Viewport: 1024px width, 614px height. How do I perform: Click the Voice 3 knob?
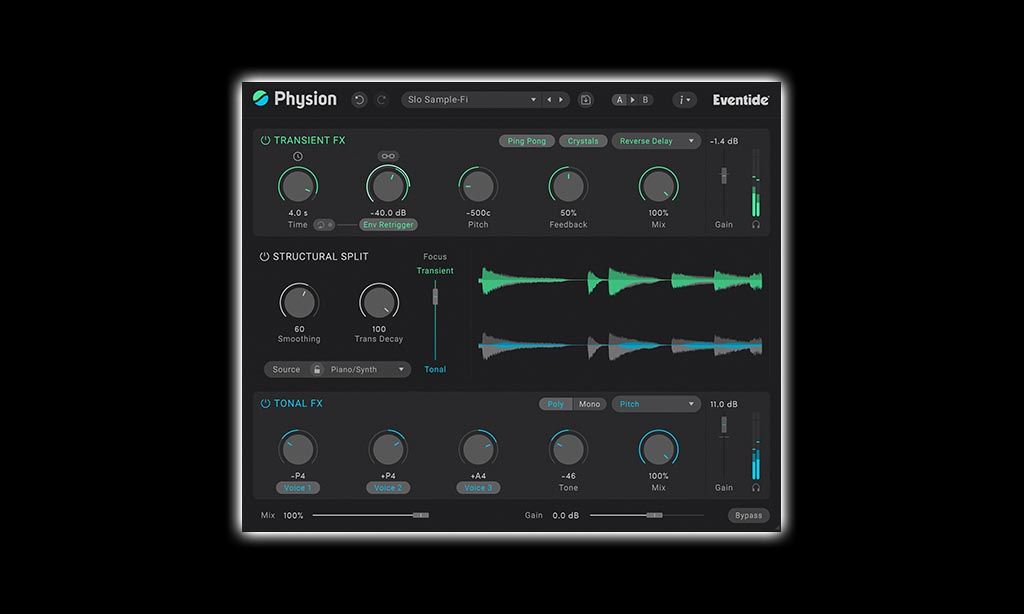tap(478, 449)
